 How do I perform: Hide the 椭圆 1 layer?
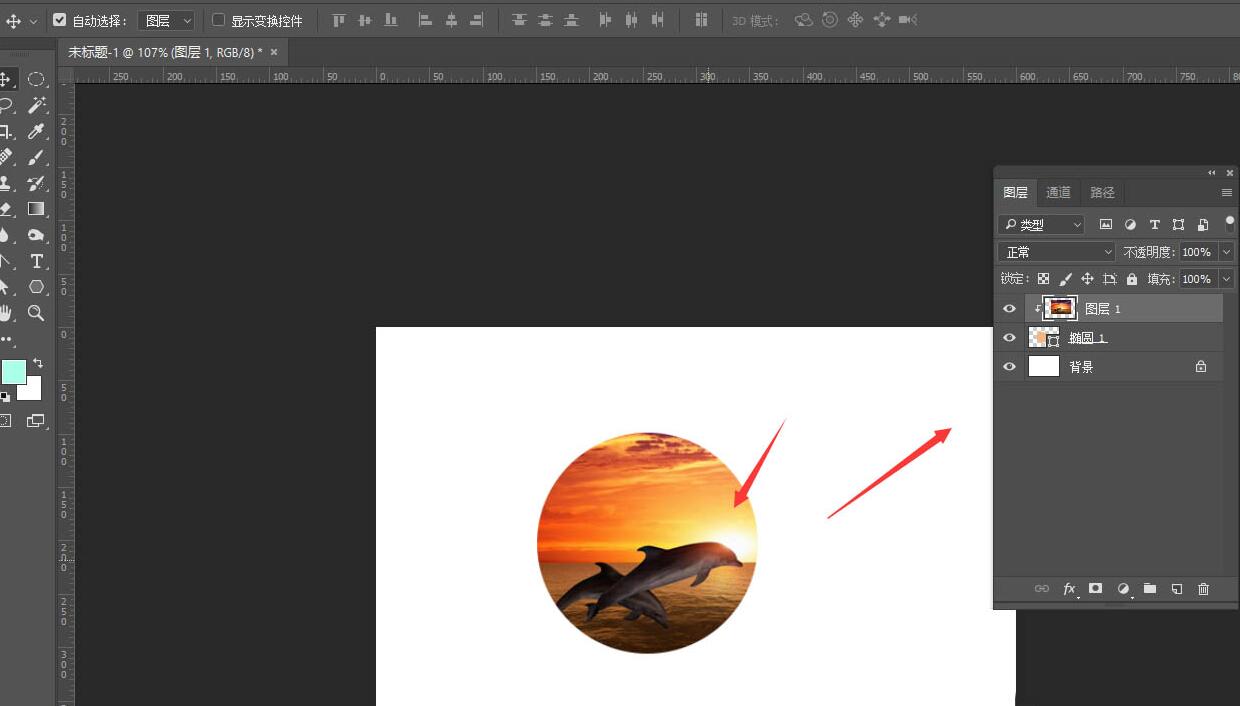[1009, 338]
